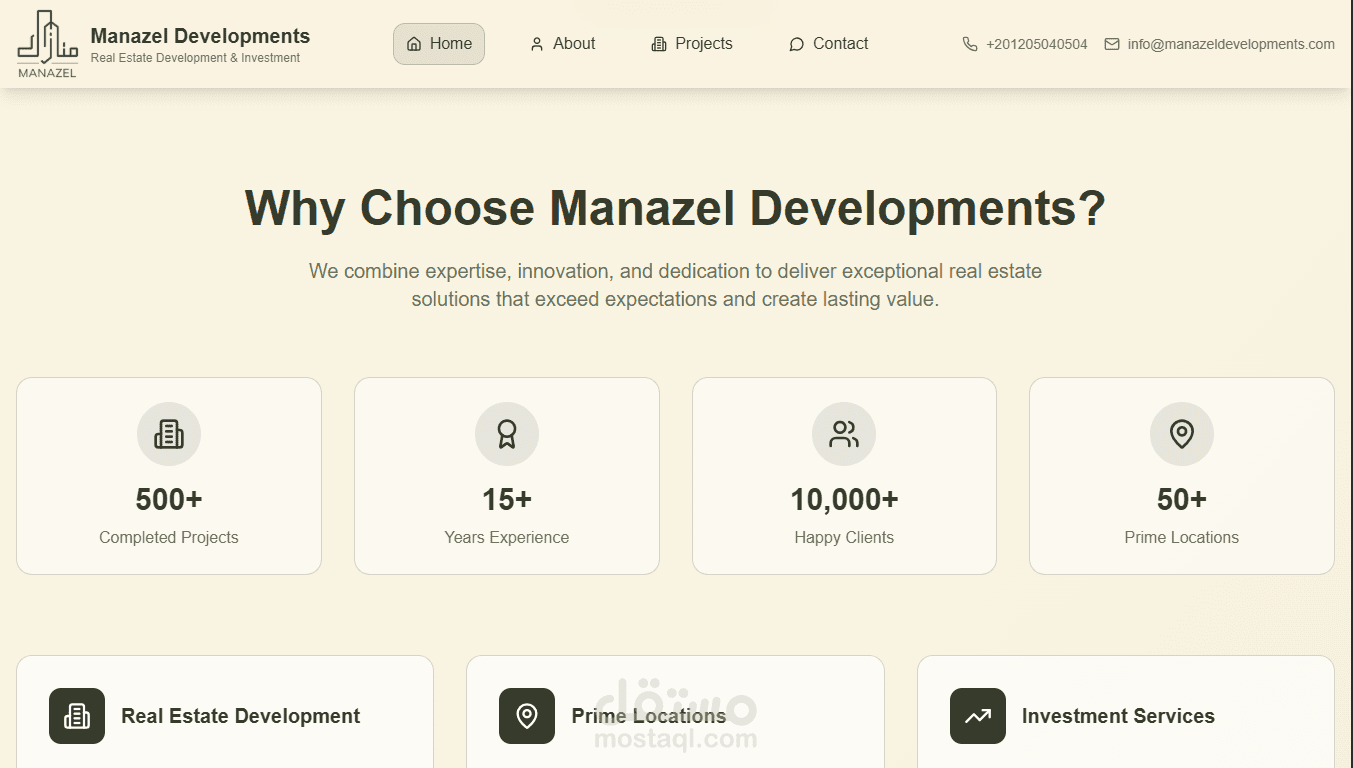Click the people icon above Happy Clients
The width and height of the screenshot is (1353, 768).
tap(844, 434)
